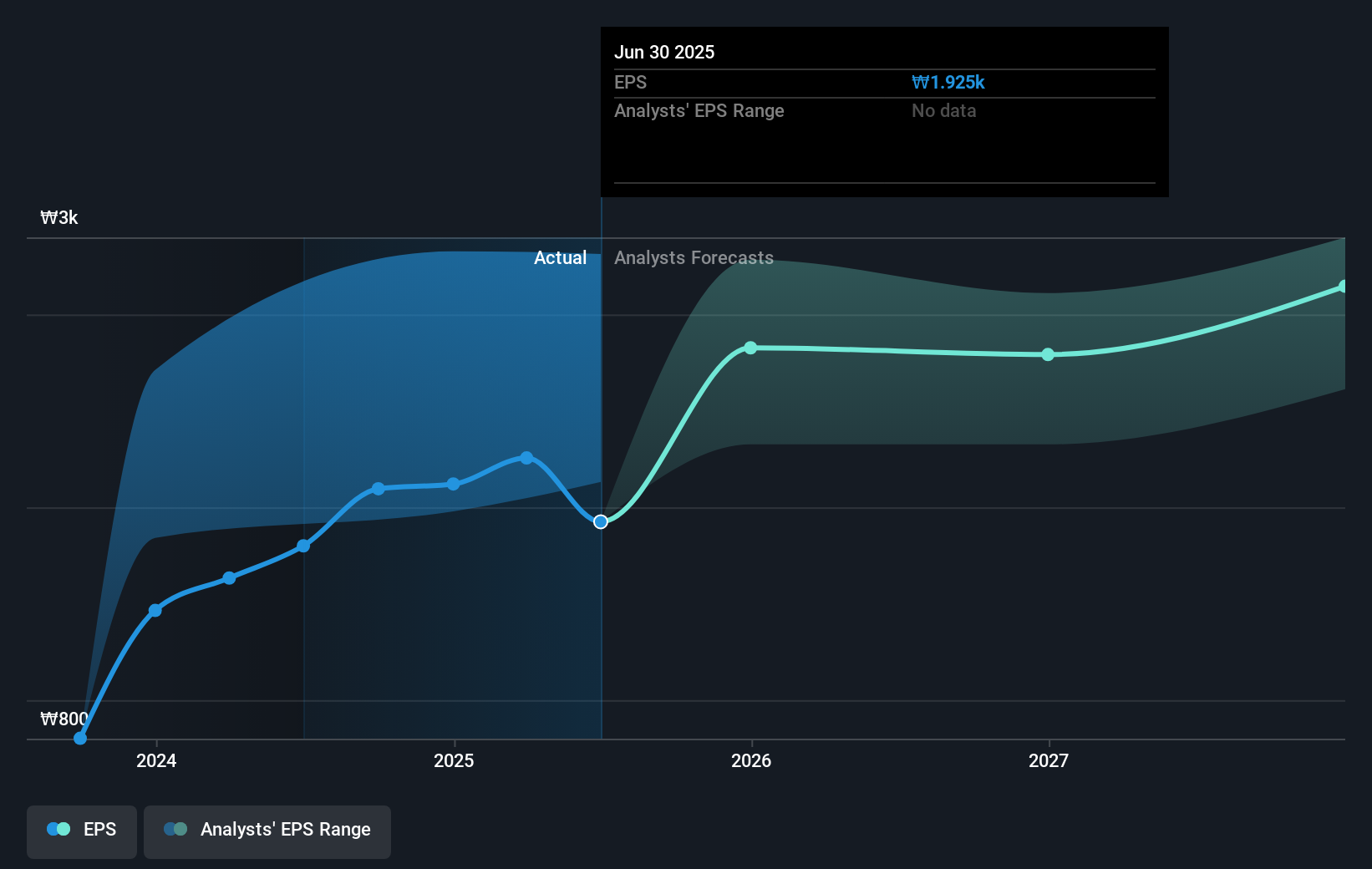Hide the EPS line via its legend pill

pos(81,831)
